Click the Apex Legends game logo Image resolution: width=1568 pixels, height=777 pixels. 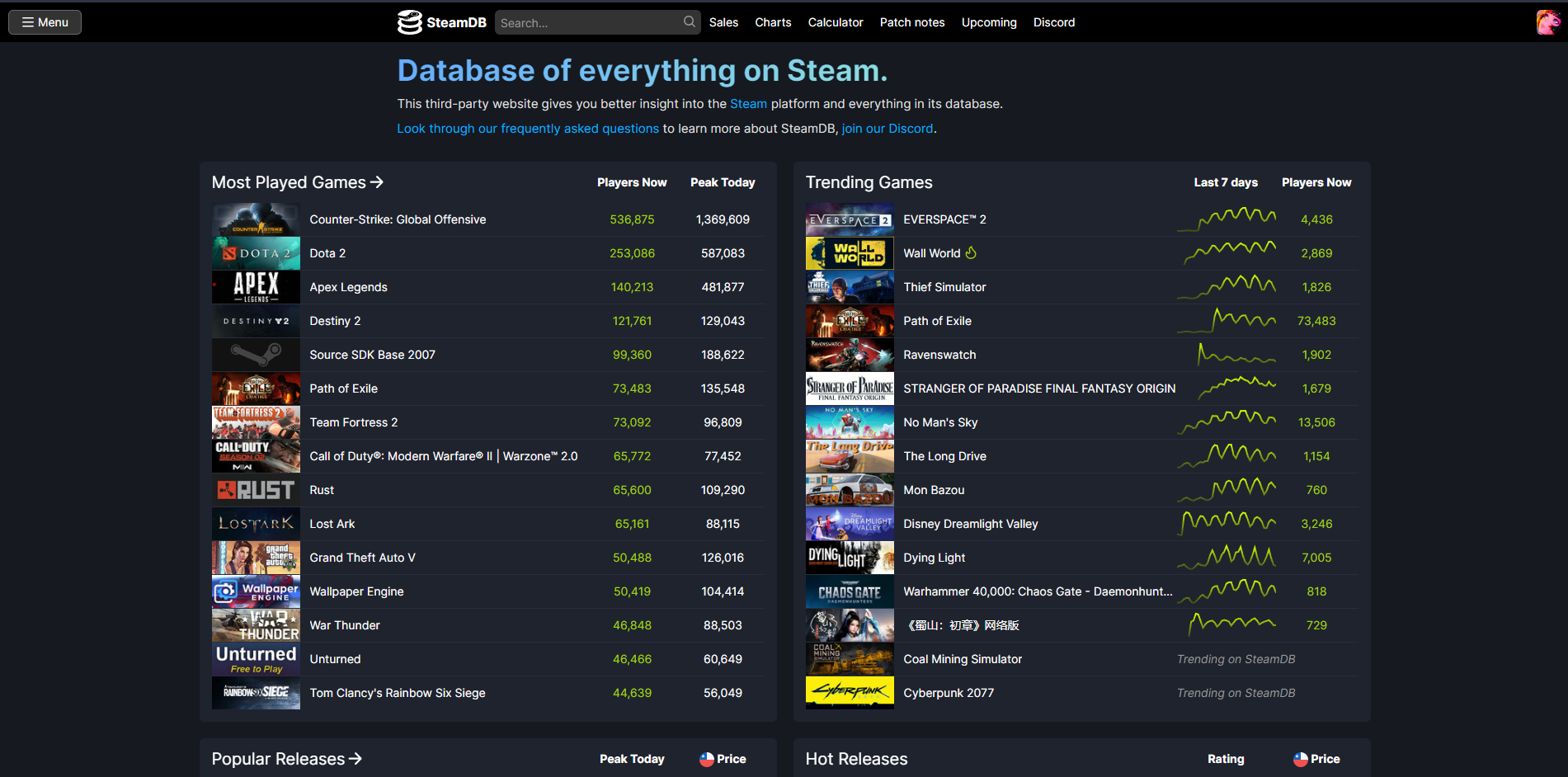[x=256, y=287]
